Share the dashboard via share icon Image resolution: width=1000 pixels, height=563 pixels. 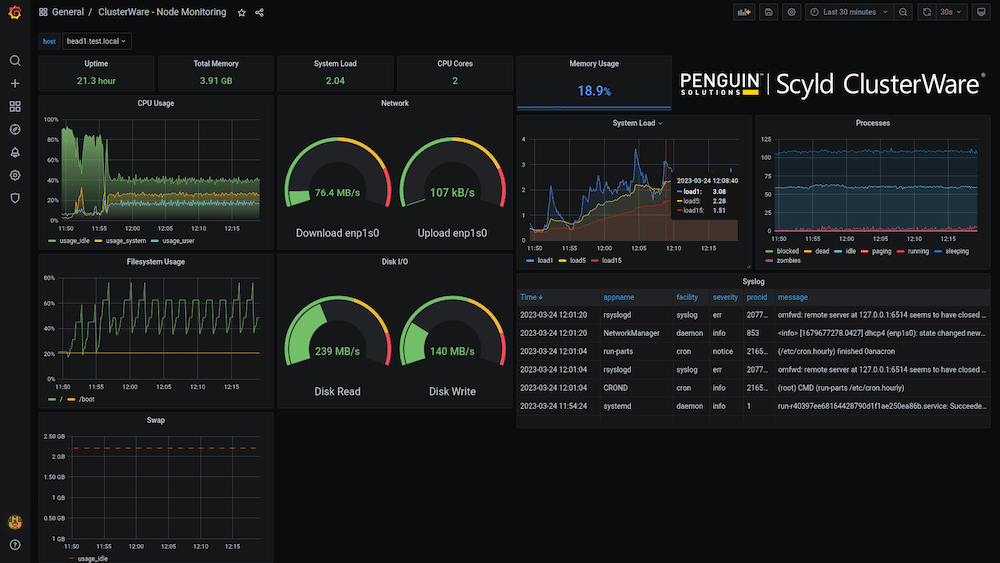(260, 13)
